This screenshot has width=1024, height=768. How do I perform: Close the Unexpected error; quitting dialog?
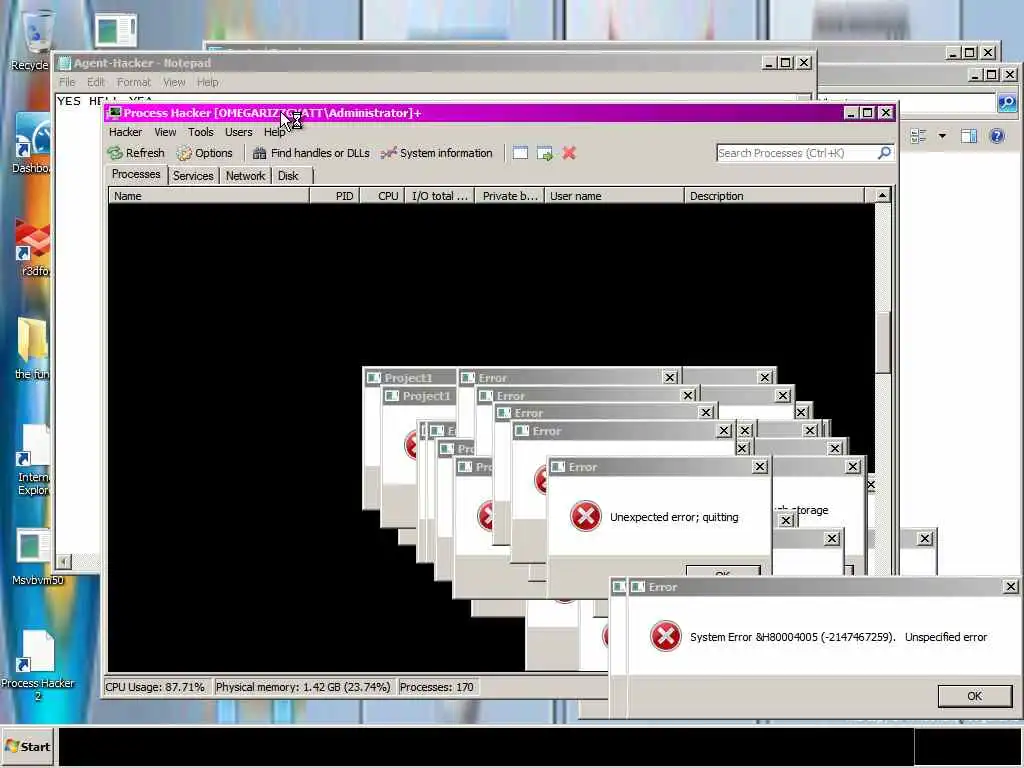760,466
